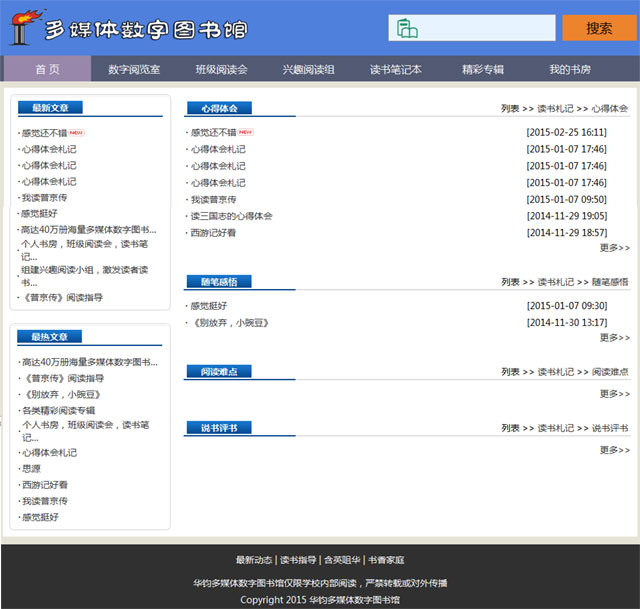
Task: Click the book icon in search box
Action: (x=406, y=28)
